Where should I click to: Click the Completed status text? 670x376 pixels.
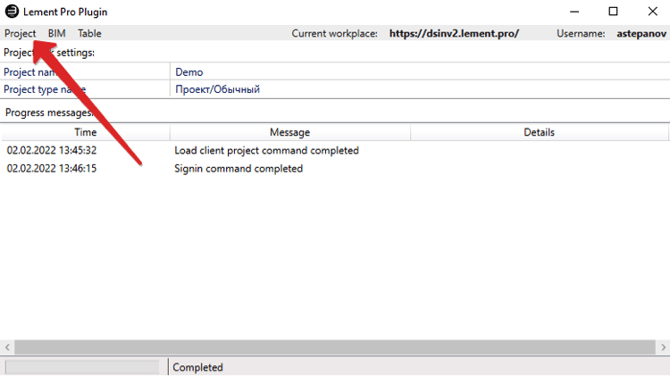pos(198,367)
